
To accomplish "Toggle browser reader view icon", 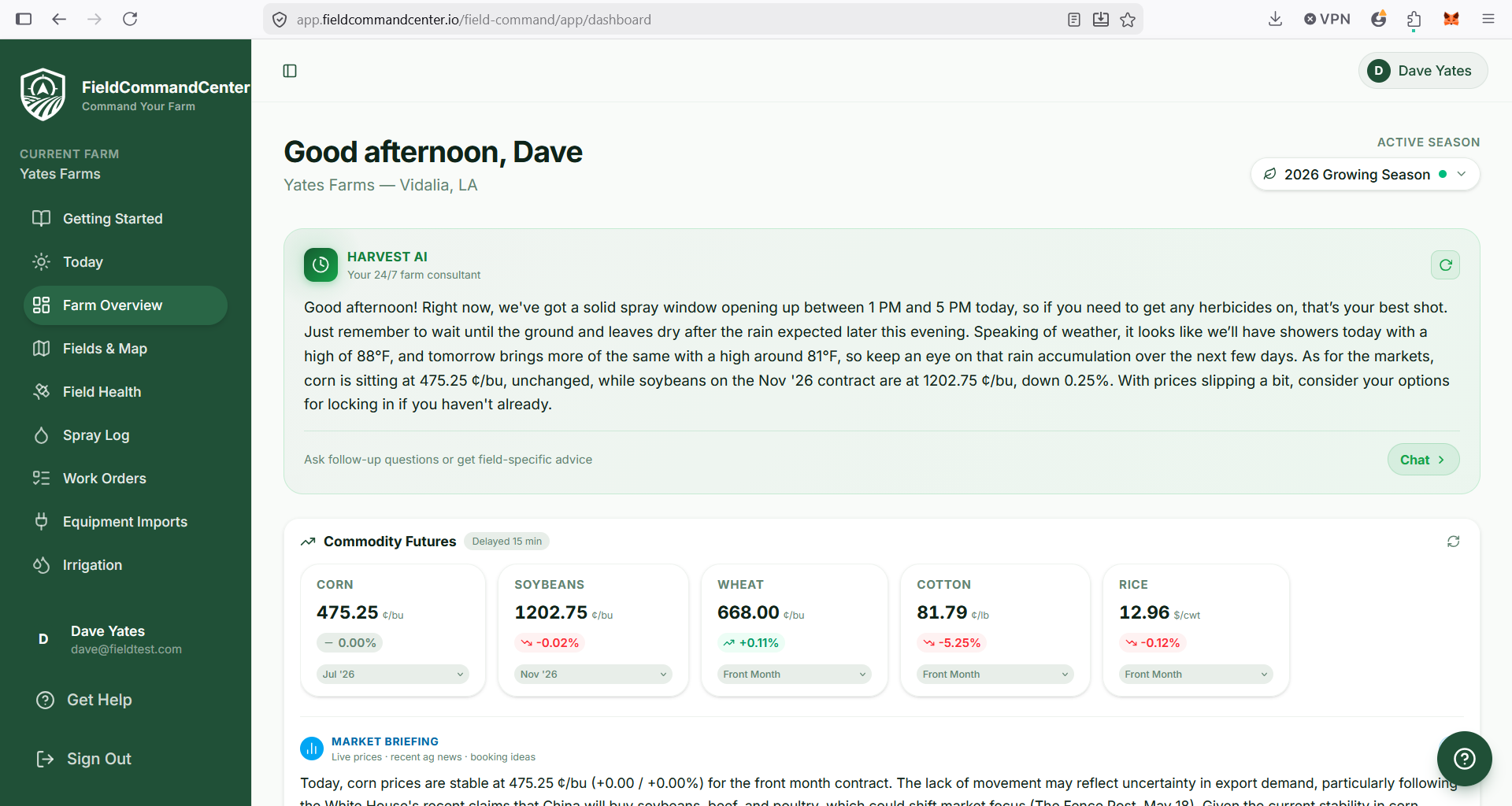I will pos(1074,20).
